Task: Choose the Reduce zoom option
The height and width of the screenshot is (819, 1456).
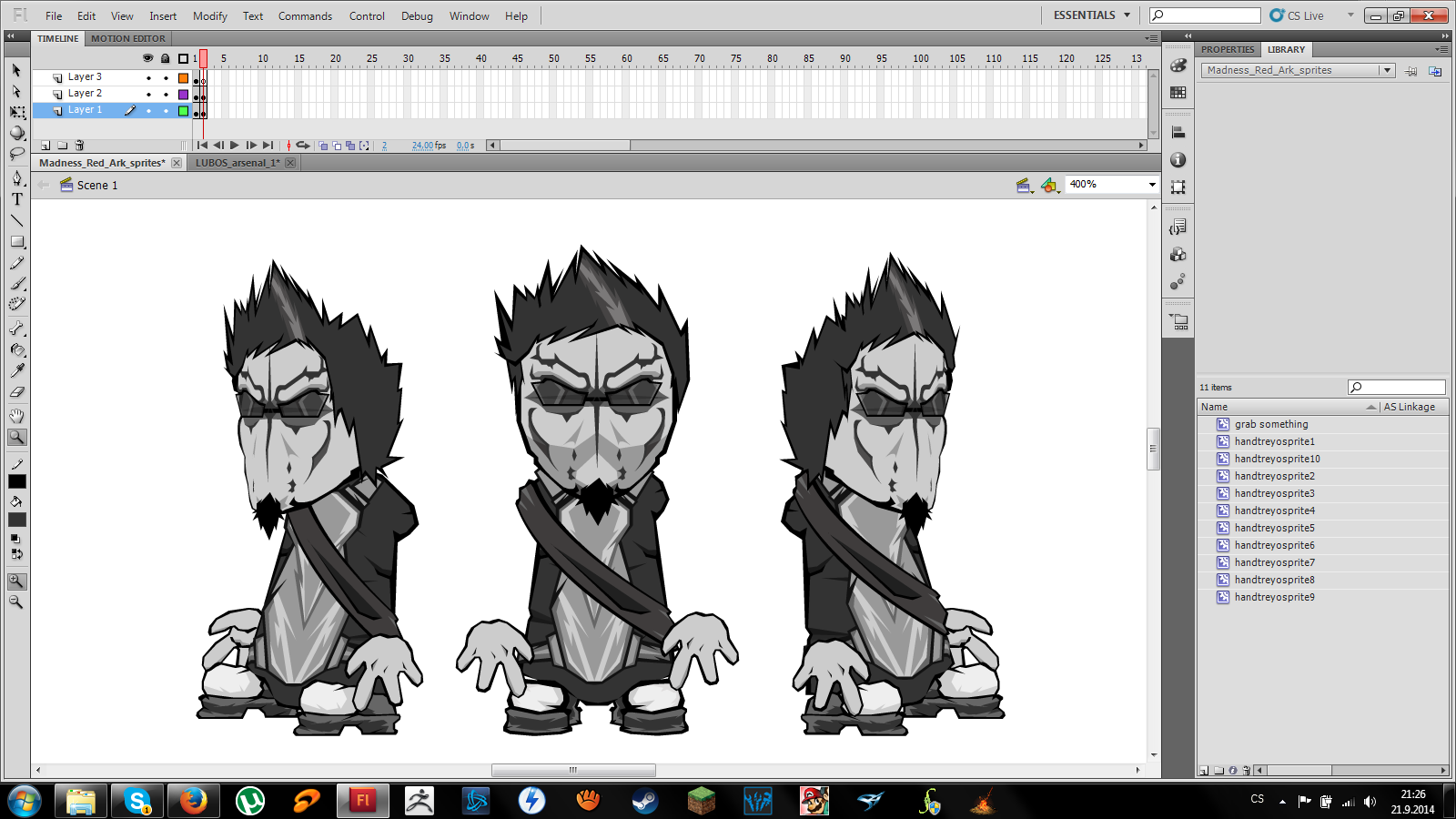Action: pos(16,602)
